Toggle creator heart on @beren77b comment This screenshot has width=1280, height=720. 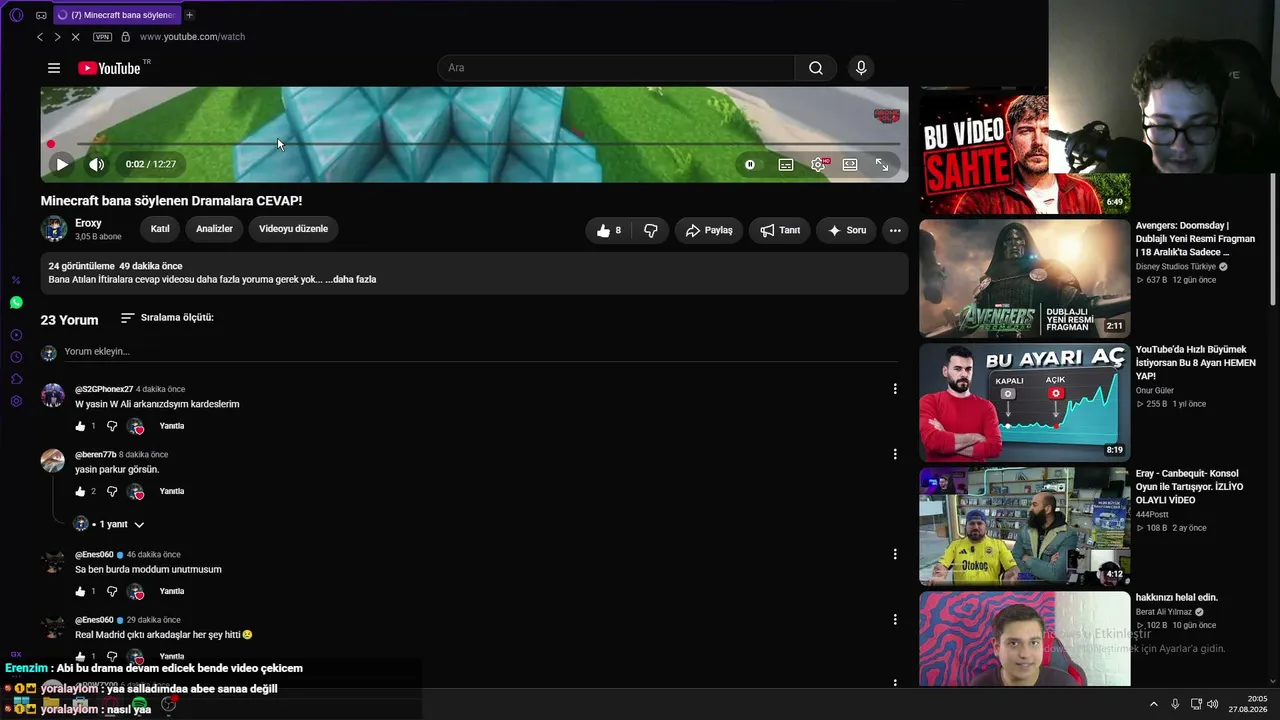(136, 491)
